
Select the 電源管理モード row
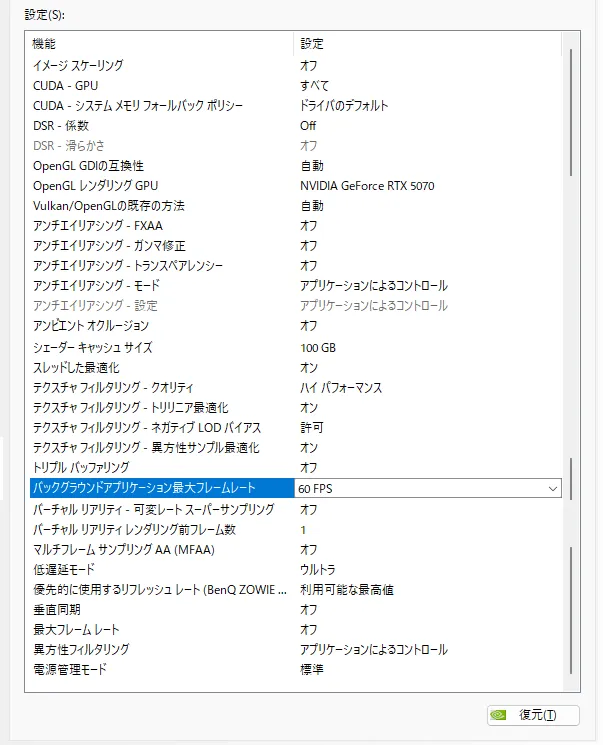coord(296,669)
